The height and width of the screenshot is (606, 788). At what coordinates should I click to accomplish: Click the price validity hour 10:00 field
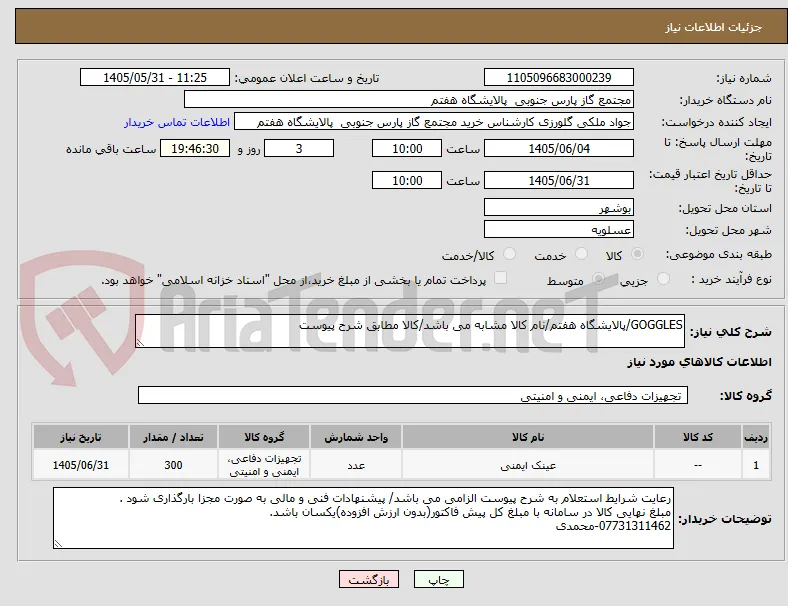[407, 180]
